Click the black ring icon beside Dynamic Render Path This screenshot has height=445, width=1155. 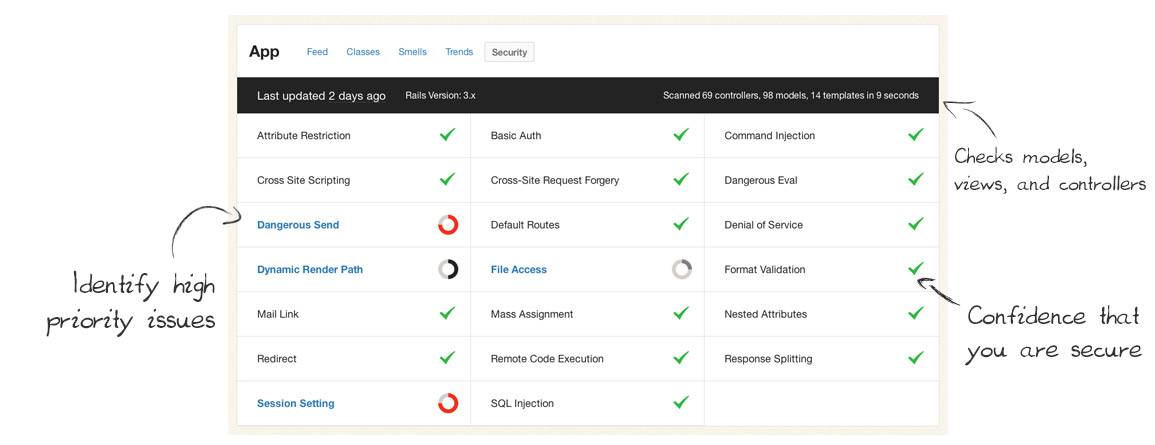click(x=448, y=270)
